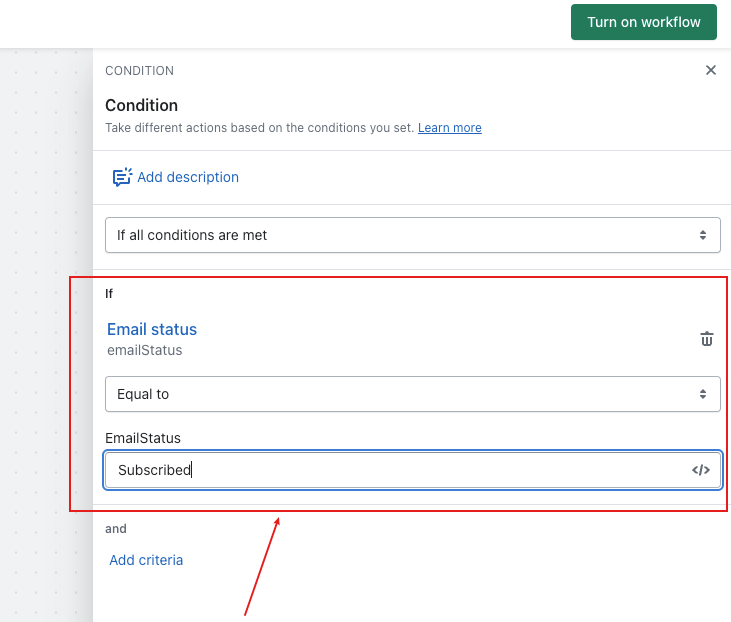
Task: Open the If all conditions are met dropdown
Action: click(x=413, y=235)
